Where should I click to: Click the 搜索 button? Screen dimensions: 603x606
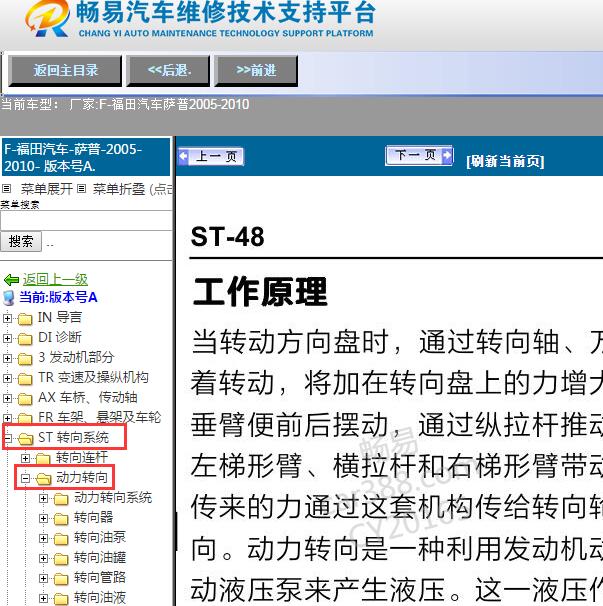pyautogui.click(x=20, y=242)
